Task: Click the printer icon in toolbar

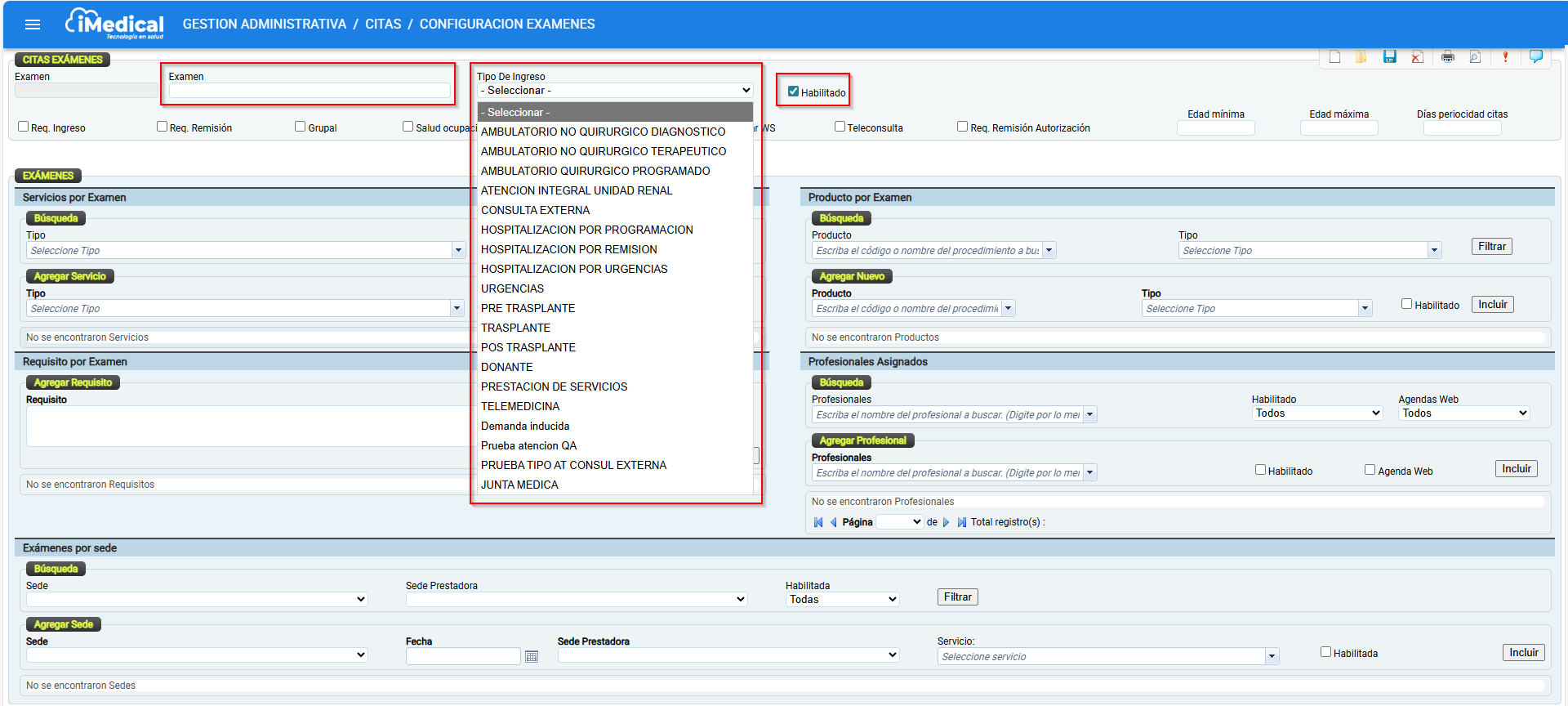Action: [1447, 57]
